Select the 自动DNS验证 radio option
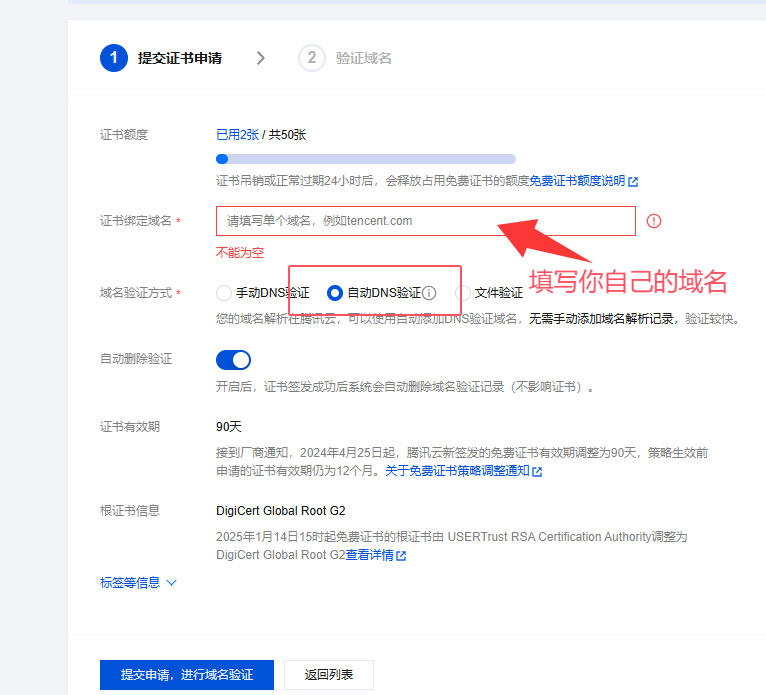Image resolution: width=766 pixels, height=695 pixels. pyautogui.click(x=335, y=293)
